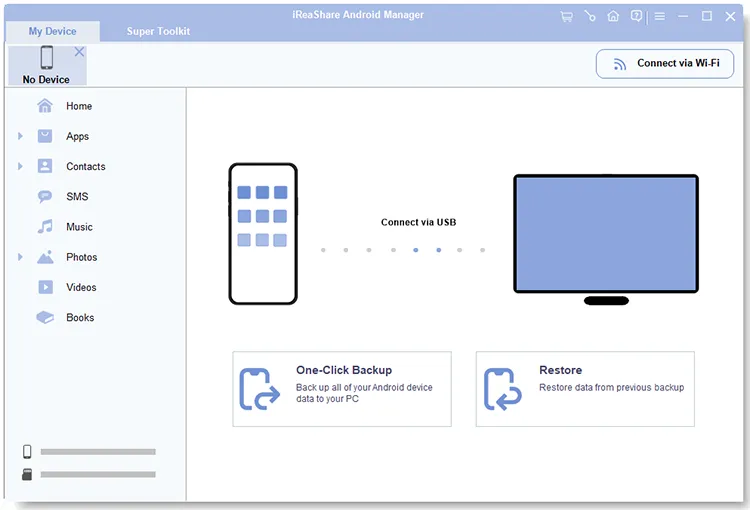Click the iReaShare Android Manager title

click(358, 15)
